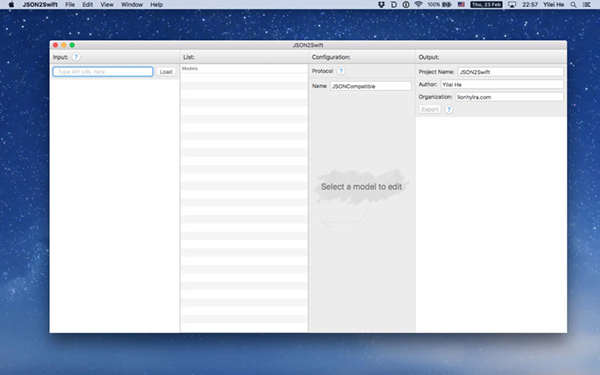Open the Edit menu
This screenshot has height=375, width=600.
pos(88,5)
